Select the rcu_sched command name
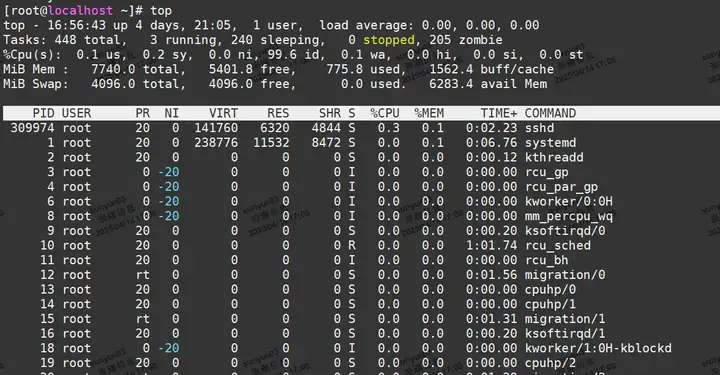The image size is (720, 375). click(x=558, y=246)
